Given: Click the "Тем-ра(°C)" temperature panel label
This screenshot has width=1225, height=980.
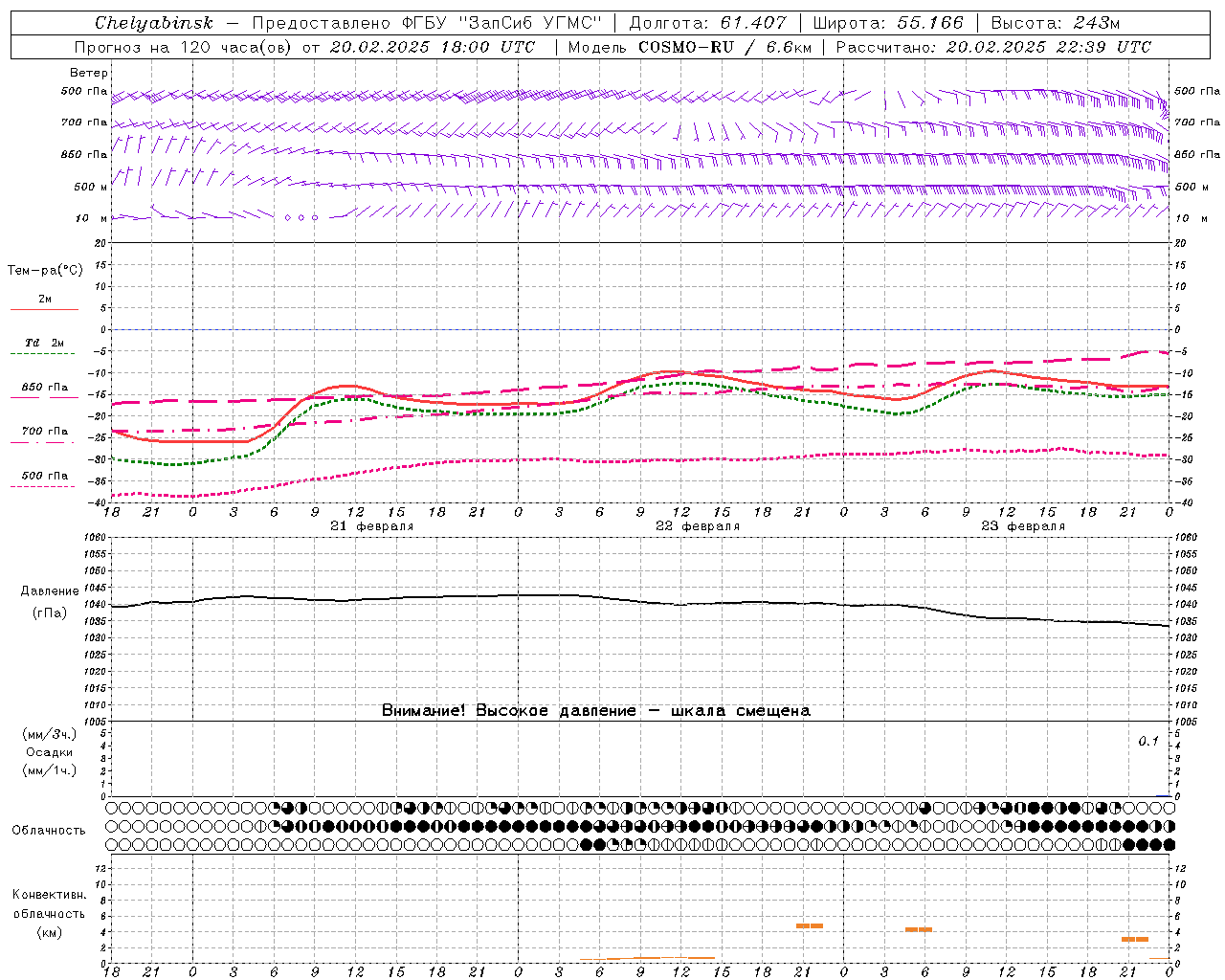Looking at the screenshot, I should pos(45,271).
